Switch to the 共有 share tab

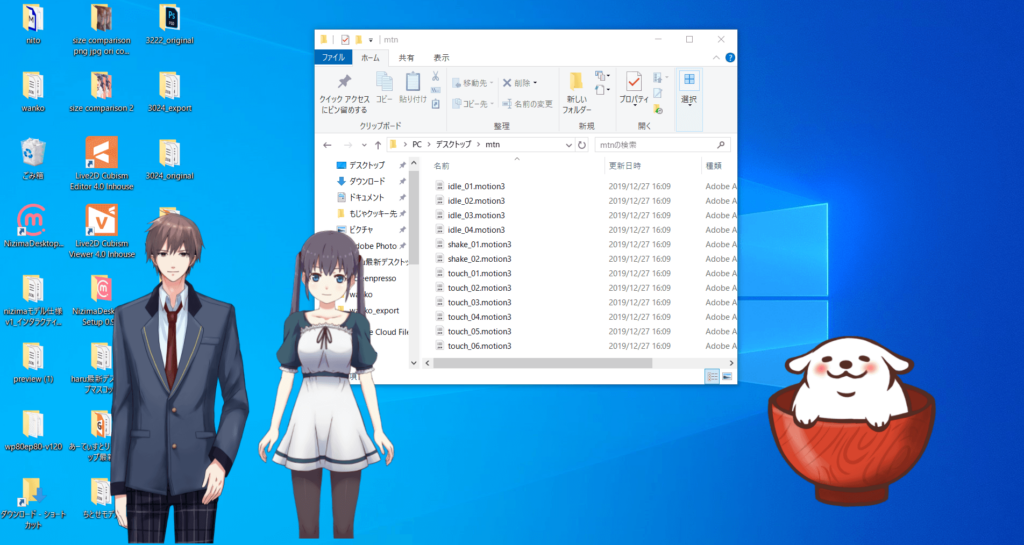tap(406, 57)
